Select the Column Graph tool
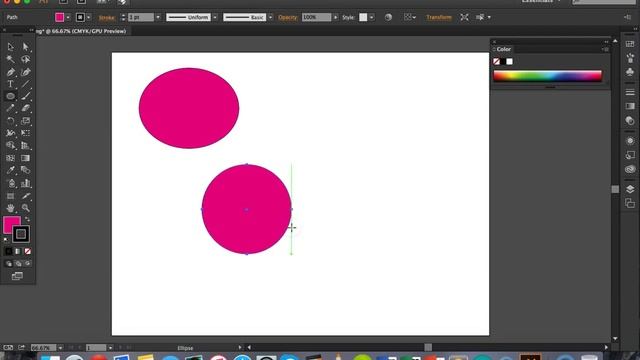640x360 pixels. click(x=25, y=183)
